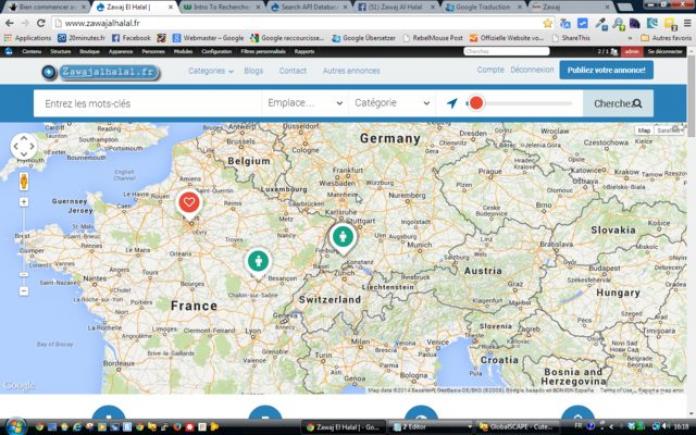Open the Boutique admin menu

pos(90,51)
